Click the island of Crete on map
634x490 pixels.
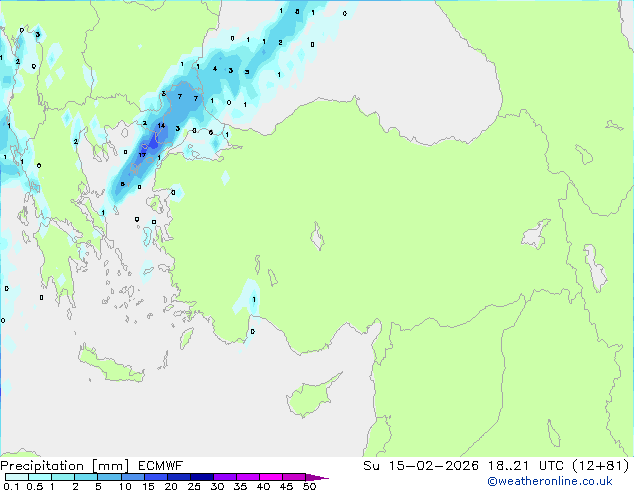click(x=110, y=365)
